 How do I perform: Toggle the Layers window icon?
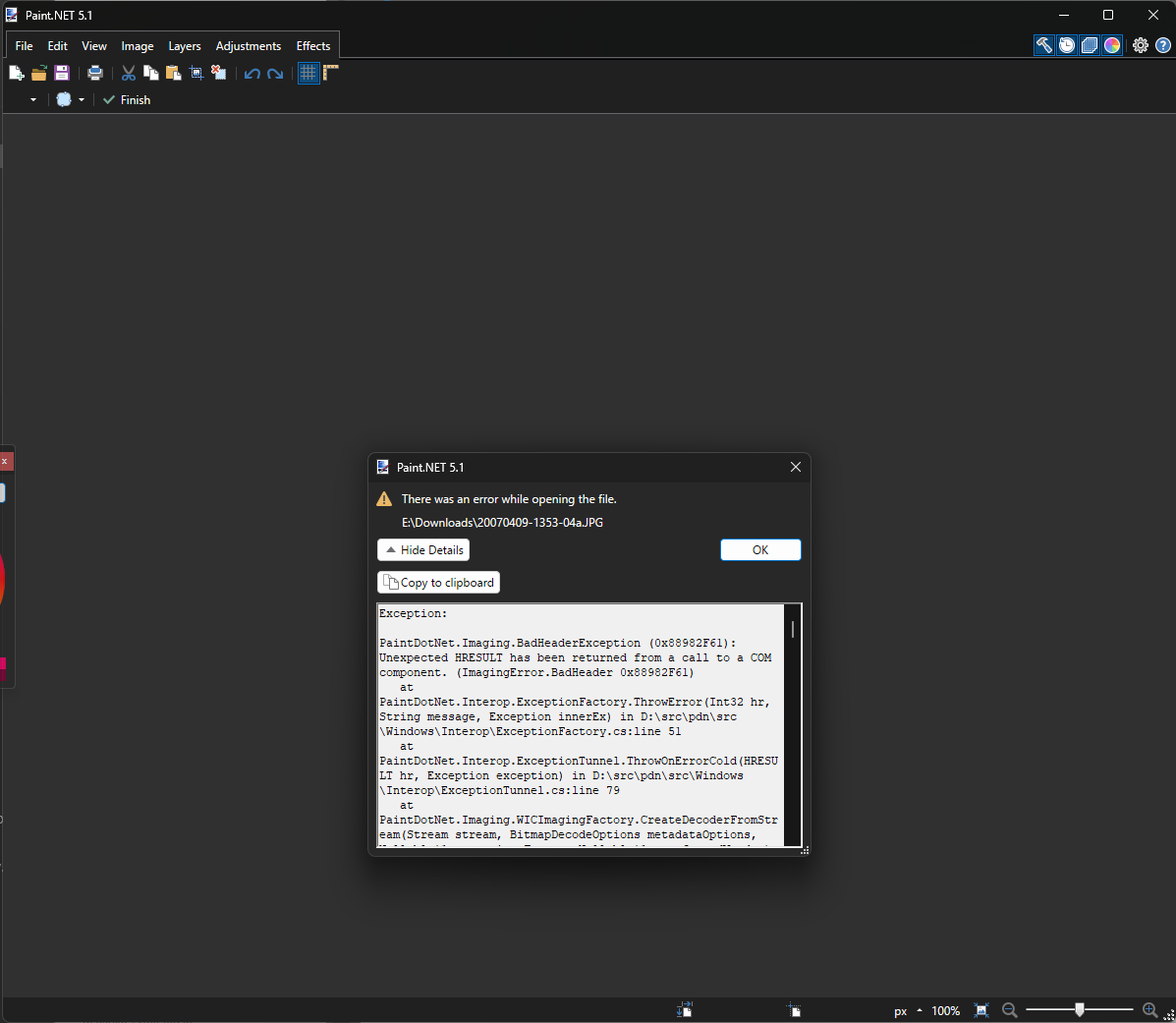1090,46
